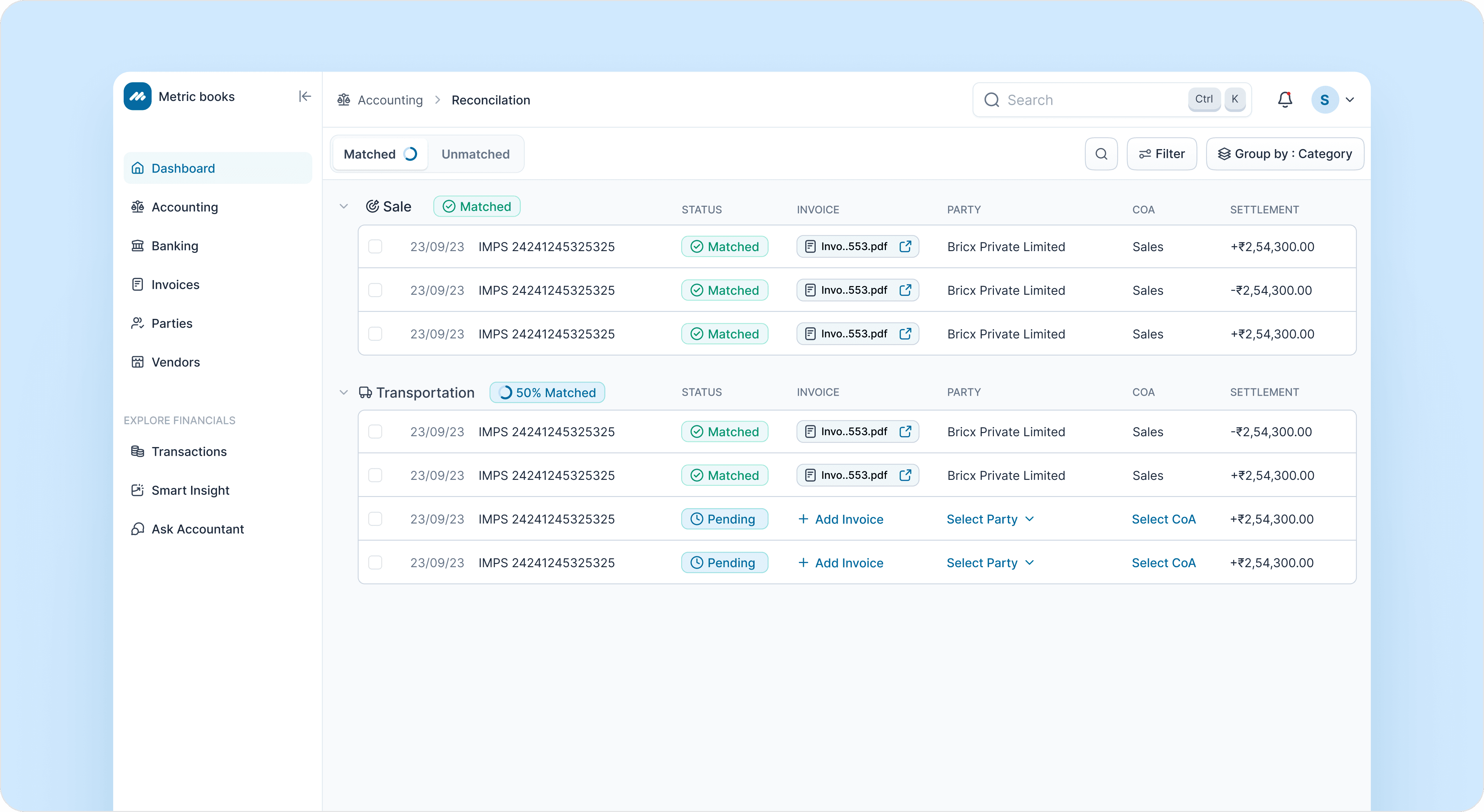
Task: Collapse the Sale group chevron
Action: [344, 206]
